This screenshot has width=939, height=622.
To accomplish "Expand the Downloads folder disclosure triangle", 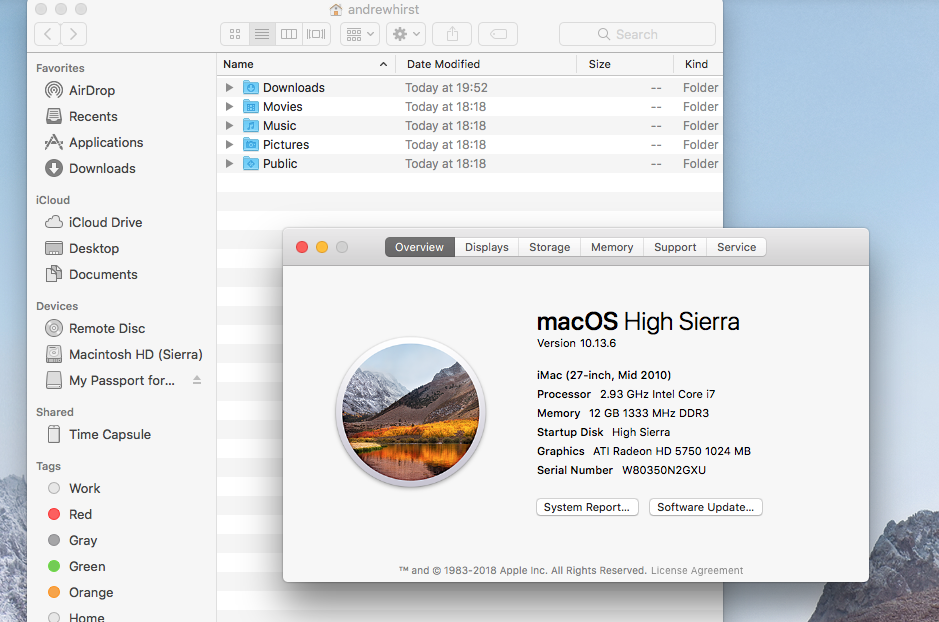I will 229,87.
